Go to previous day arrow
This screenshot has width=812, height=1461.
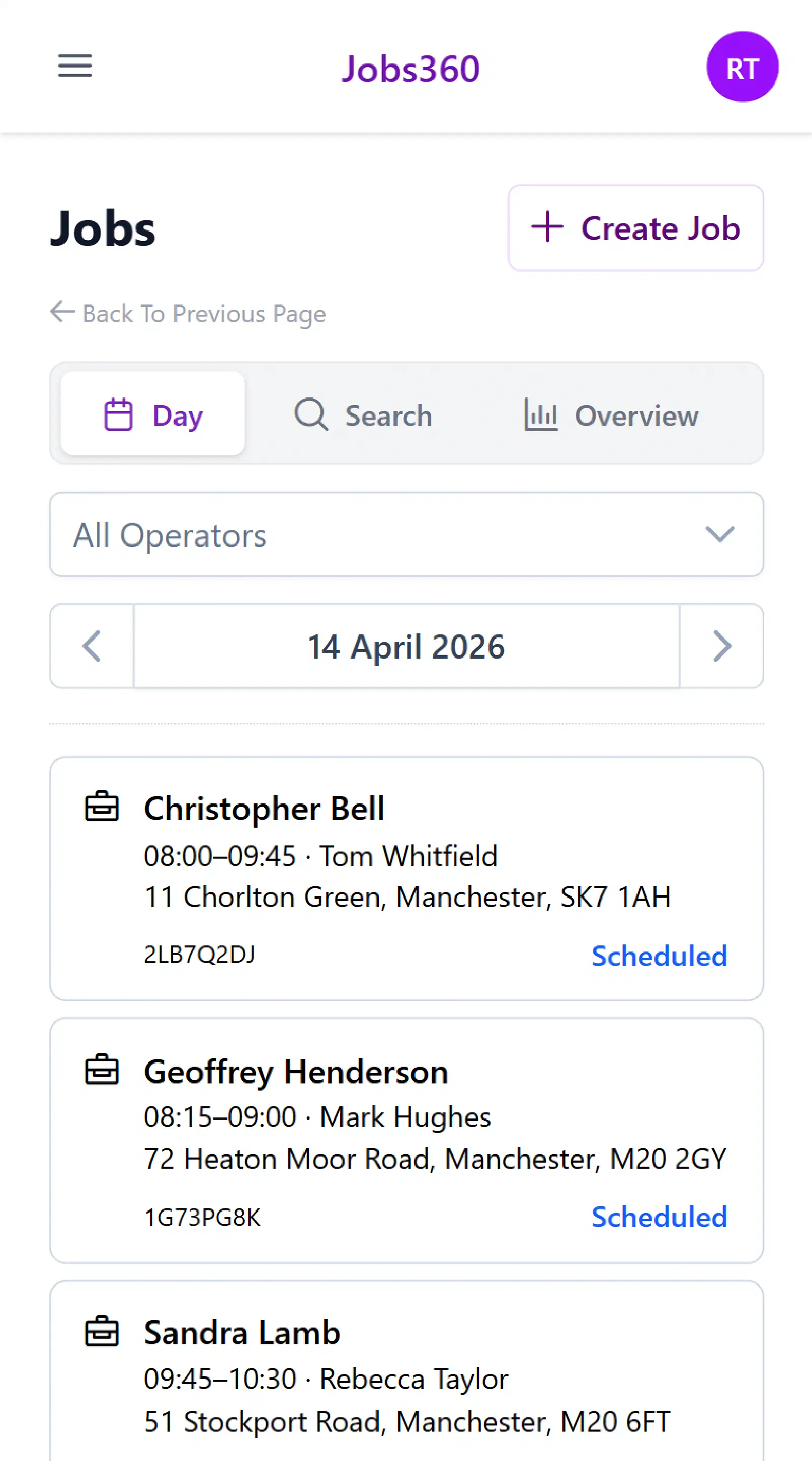pyautogui.click(x=92, y=646)
